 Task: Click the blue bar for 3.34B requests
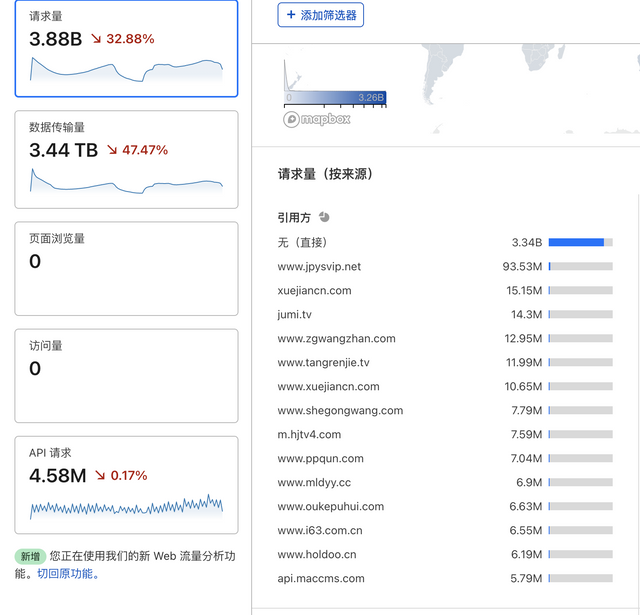576,242
